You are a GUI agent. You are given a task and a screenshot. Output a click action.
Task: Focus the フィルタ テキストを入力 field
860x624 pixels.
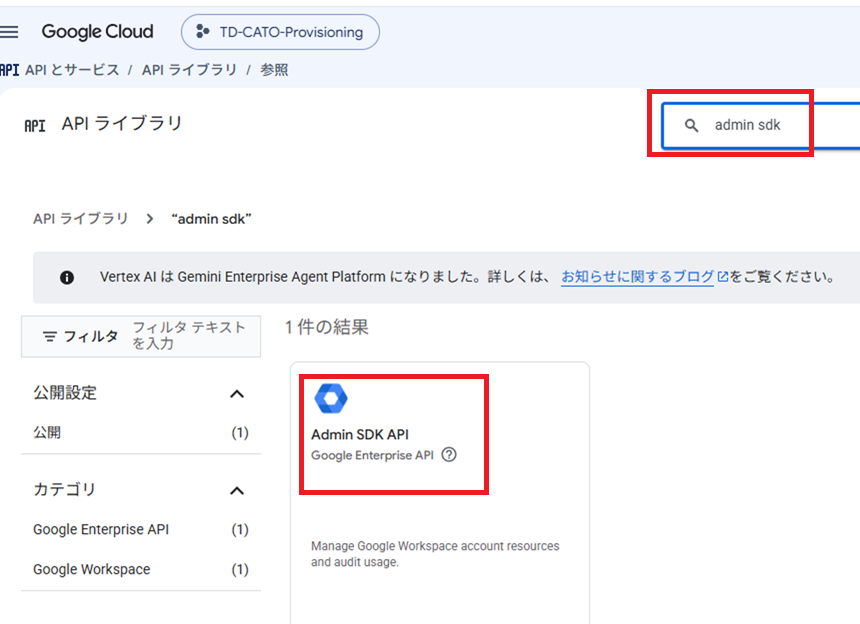click(189, 336)
